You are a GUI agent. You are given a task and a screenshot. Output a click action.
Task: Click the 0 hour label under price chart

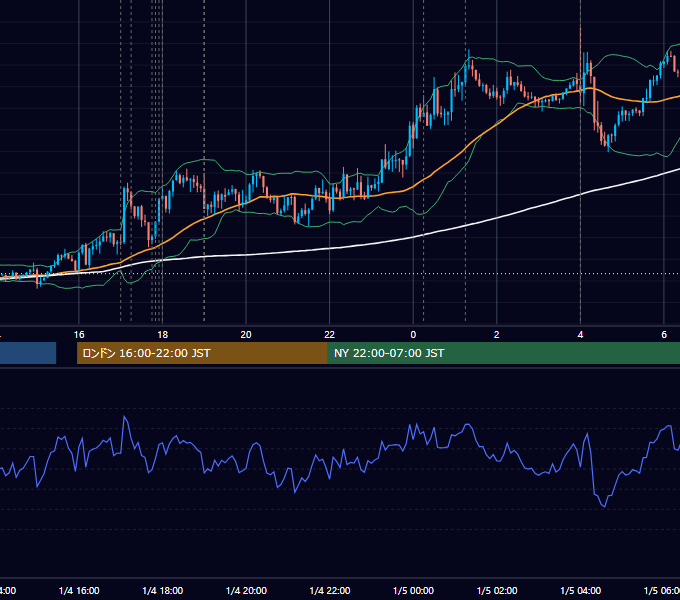point(413,335)
